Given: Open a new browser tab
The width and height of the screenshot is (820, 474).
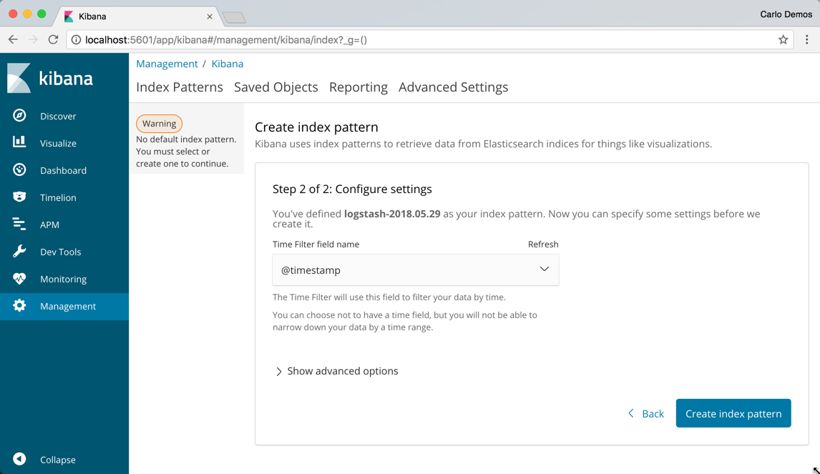Looking at the screenshot, I should [234, 18].
